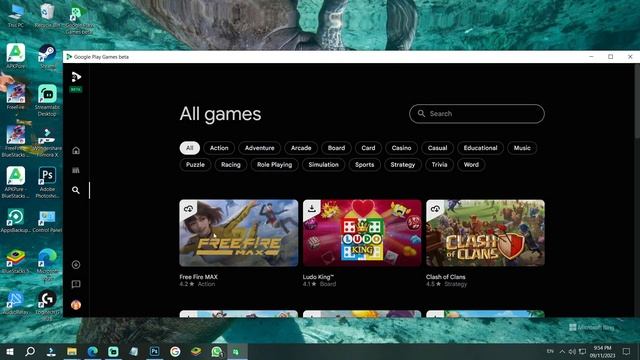Open the Windows Start menu
This screenshot has width=640, height=360.
pyautogui.click(x=10, y=351)
